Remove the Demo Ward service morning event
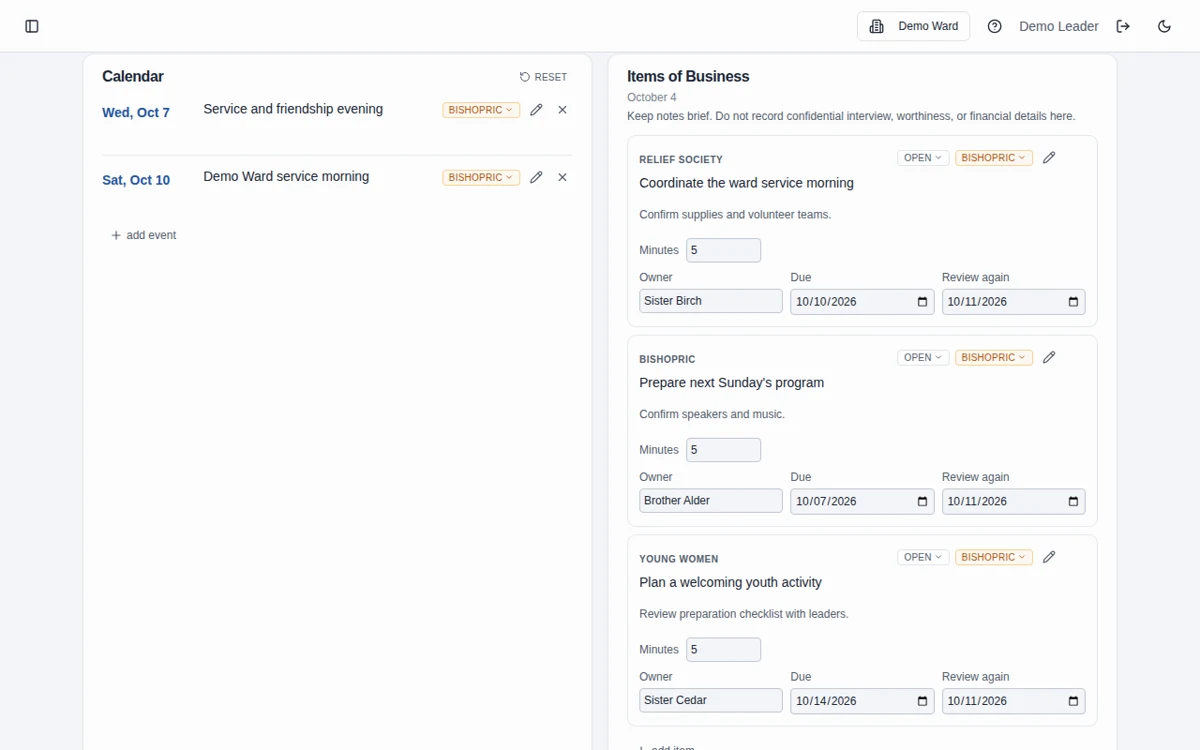1200x750 pixels. (x=562, y=177)
